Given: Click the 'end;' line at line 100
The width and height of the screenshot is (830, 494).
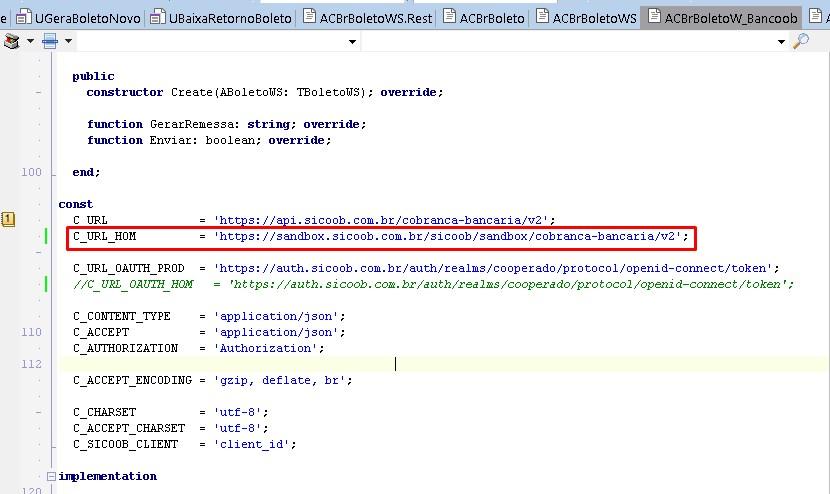Looking at the screenshot, I should tap(86, 172).
